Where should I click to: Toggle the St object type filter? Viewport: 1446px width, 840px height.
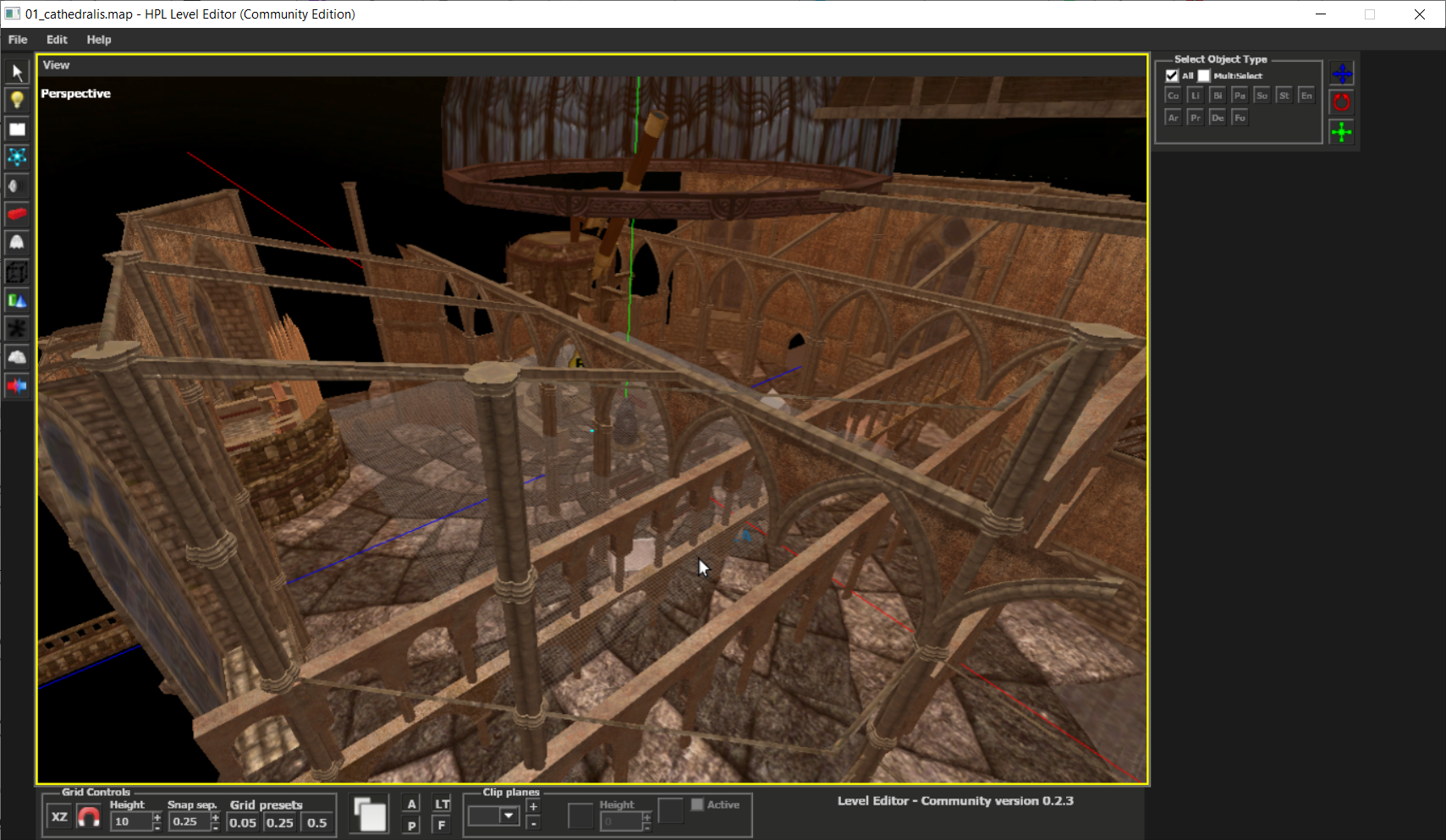[1284, 96]
